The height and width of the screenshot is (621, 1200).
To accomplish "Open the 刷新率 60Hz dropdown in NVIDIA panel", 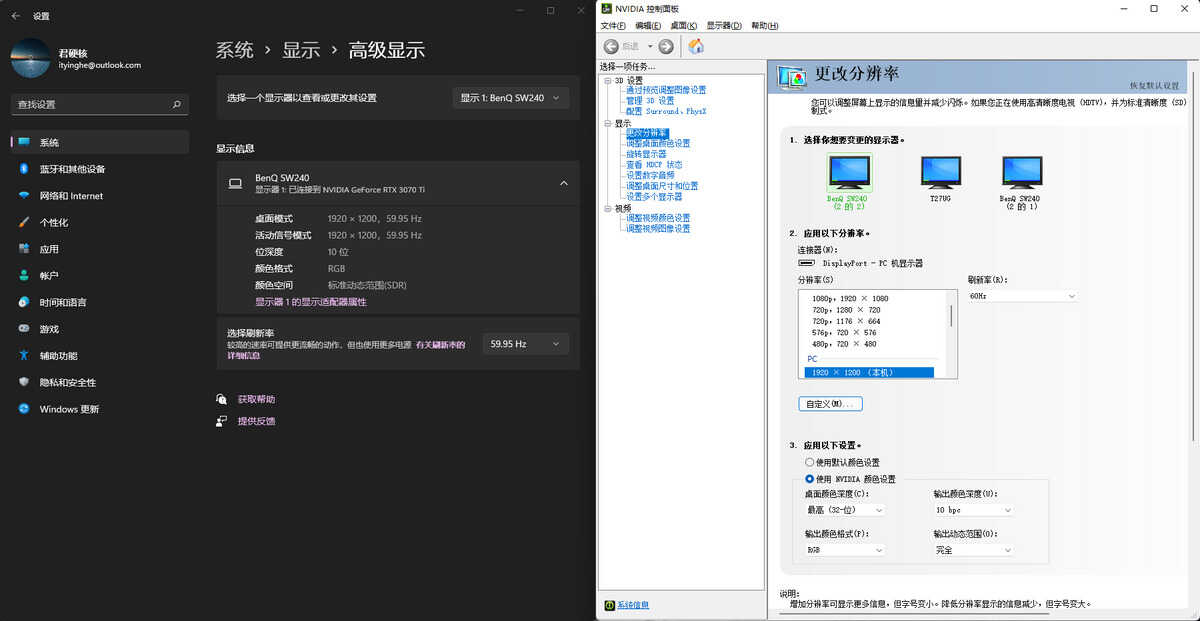I will pos(1023,296).
